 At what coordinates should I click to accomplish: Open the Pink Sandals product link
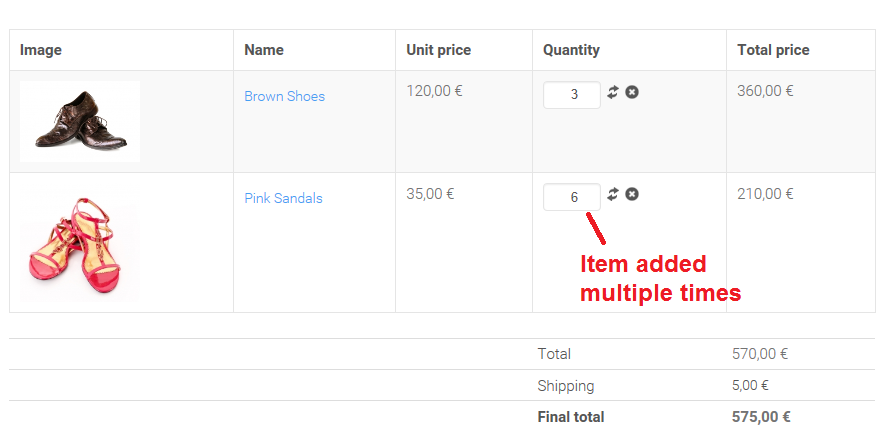click(283, 198)
